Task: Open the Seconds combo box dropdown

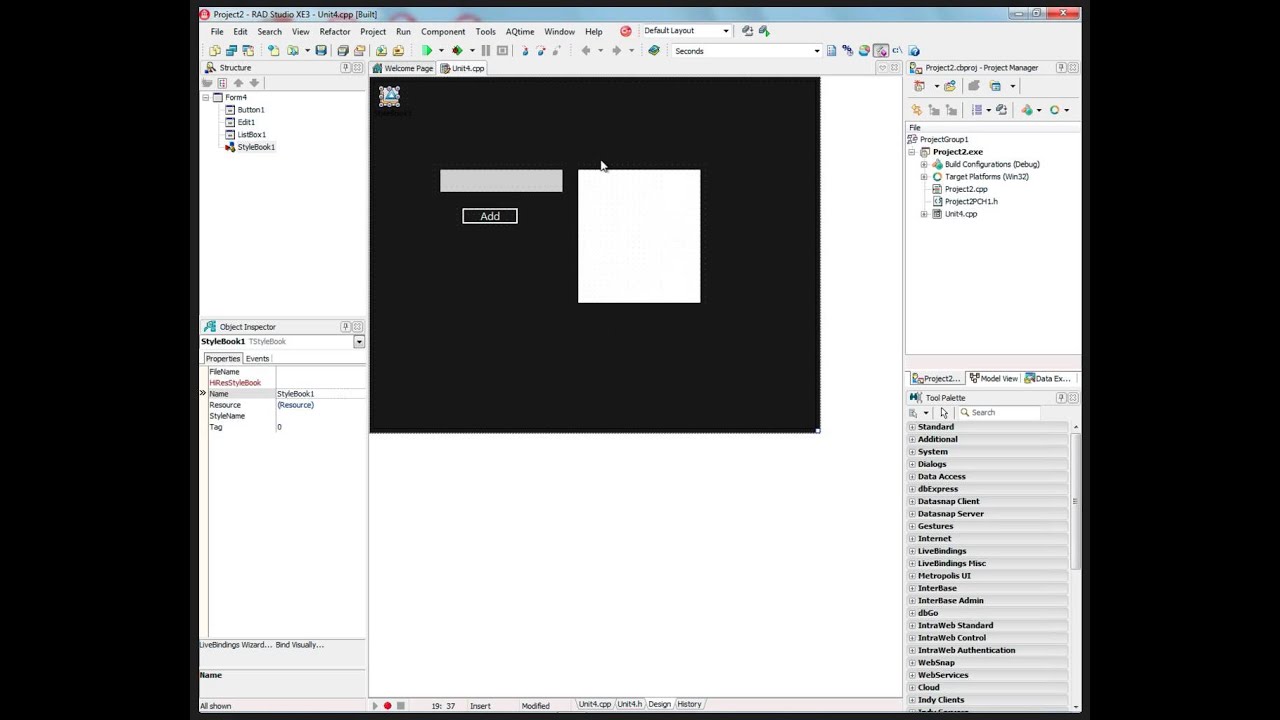Action: click(x=816, y=51)
